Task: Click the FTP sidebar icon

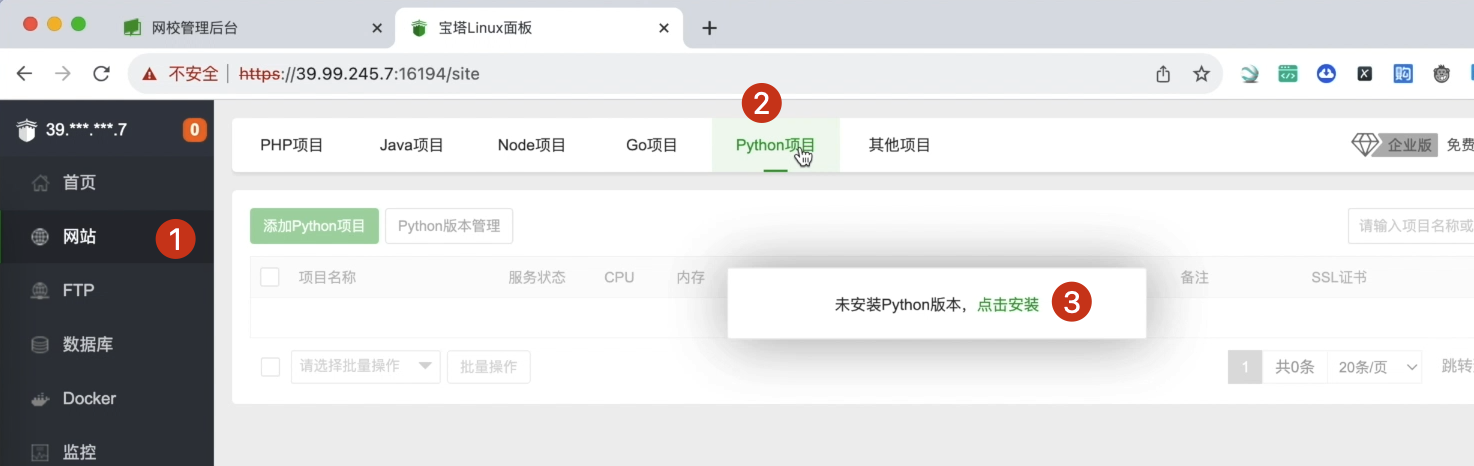Action: (x=40, y=291)
